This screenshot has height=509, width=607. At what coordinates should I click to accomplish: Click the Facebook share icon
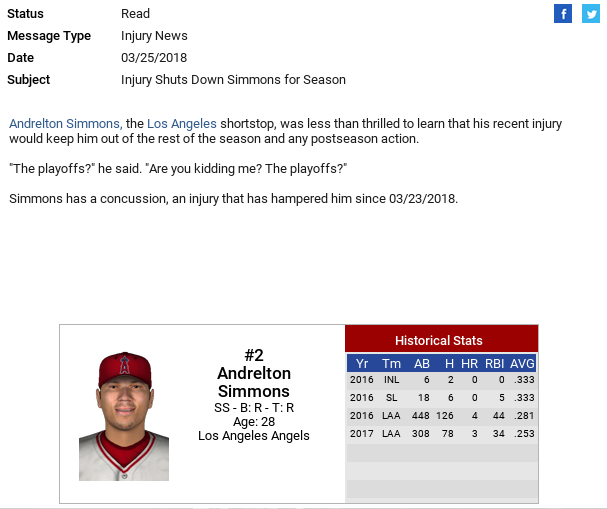tap(563, 13)
